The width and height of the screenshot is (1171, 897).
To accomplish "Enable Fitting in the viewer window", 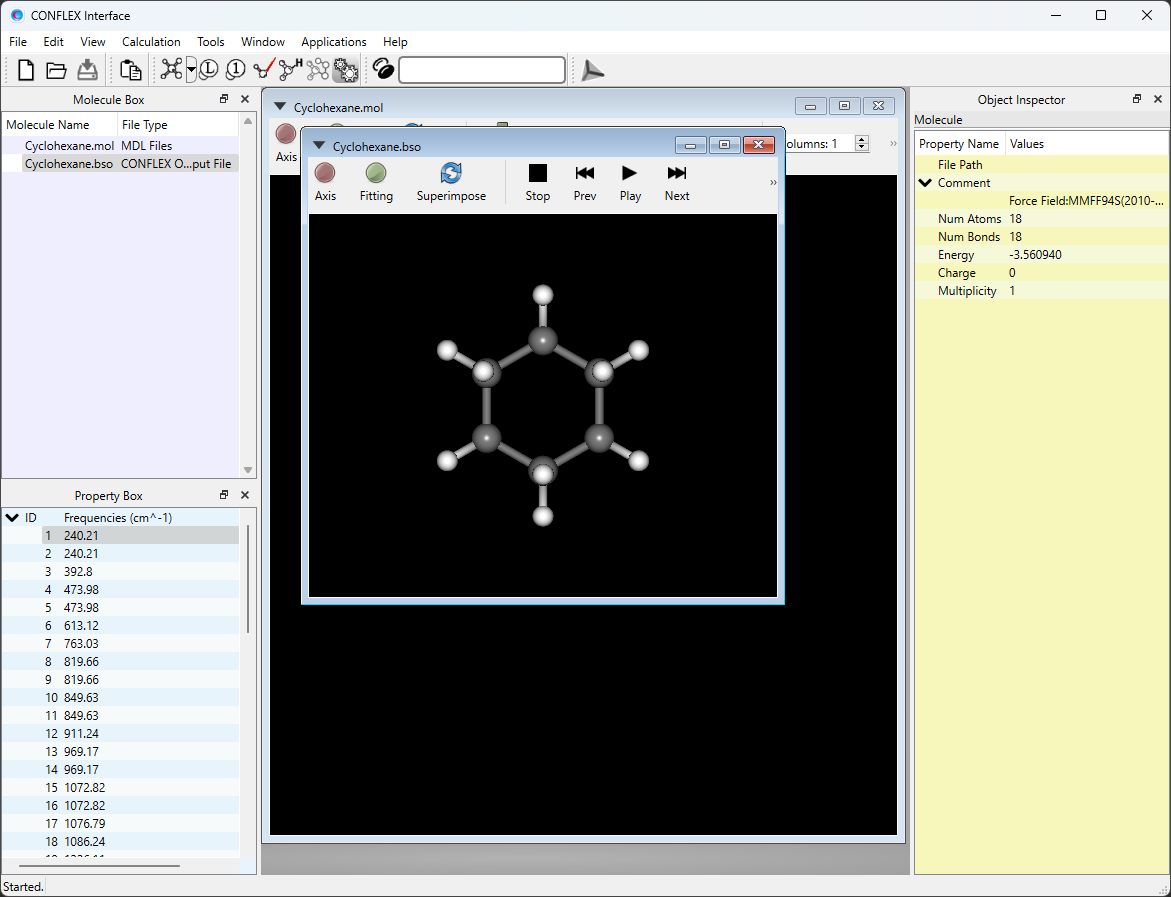I will pyautogui.click(x=376, y=182).
